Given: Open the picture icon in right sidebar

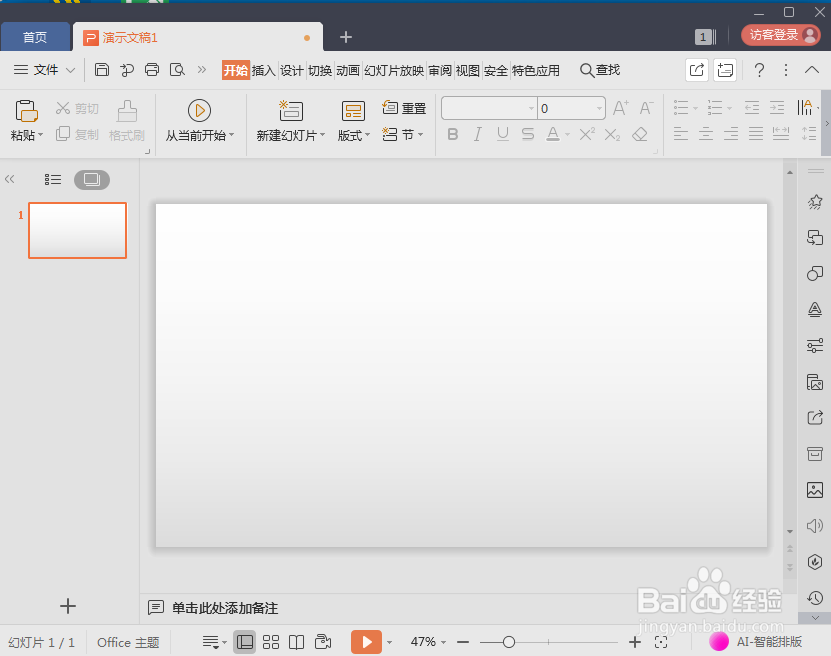Looking at the screenshot, I should pyautogui.click(x=815, y=490).
